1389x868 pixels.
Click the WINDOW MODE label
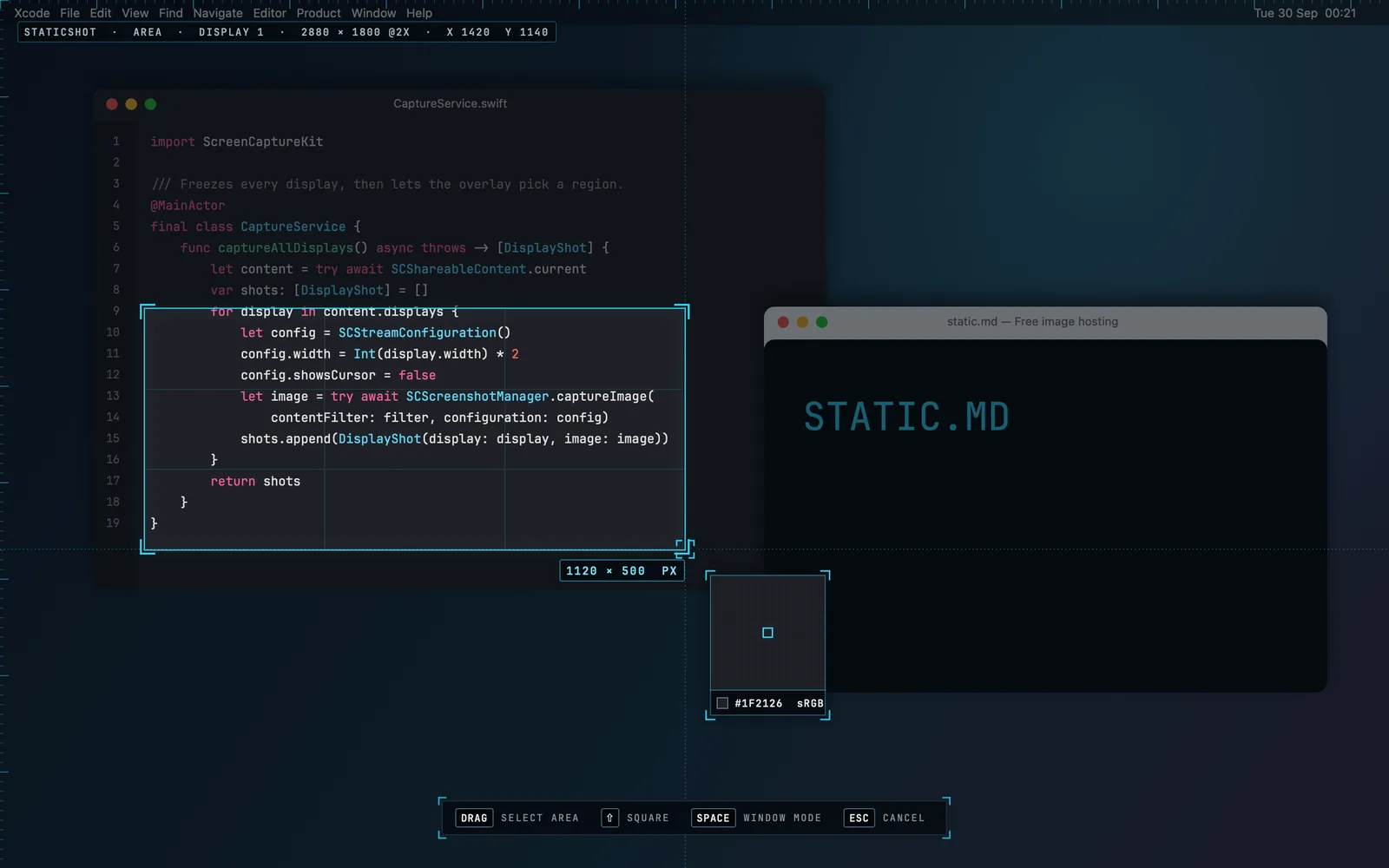[782, 818]
